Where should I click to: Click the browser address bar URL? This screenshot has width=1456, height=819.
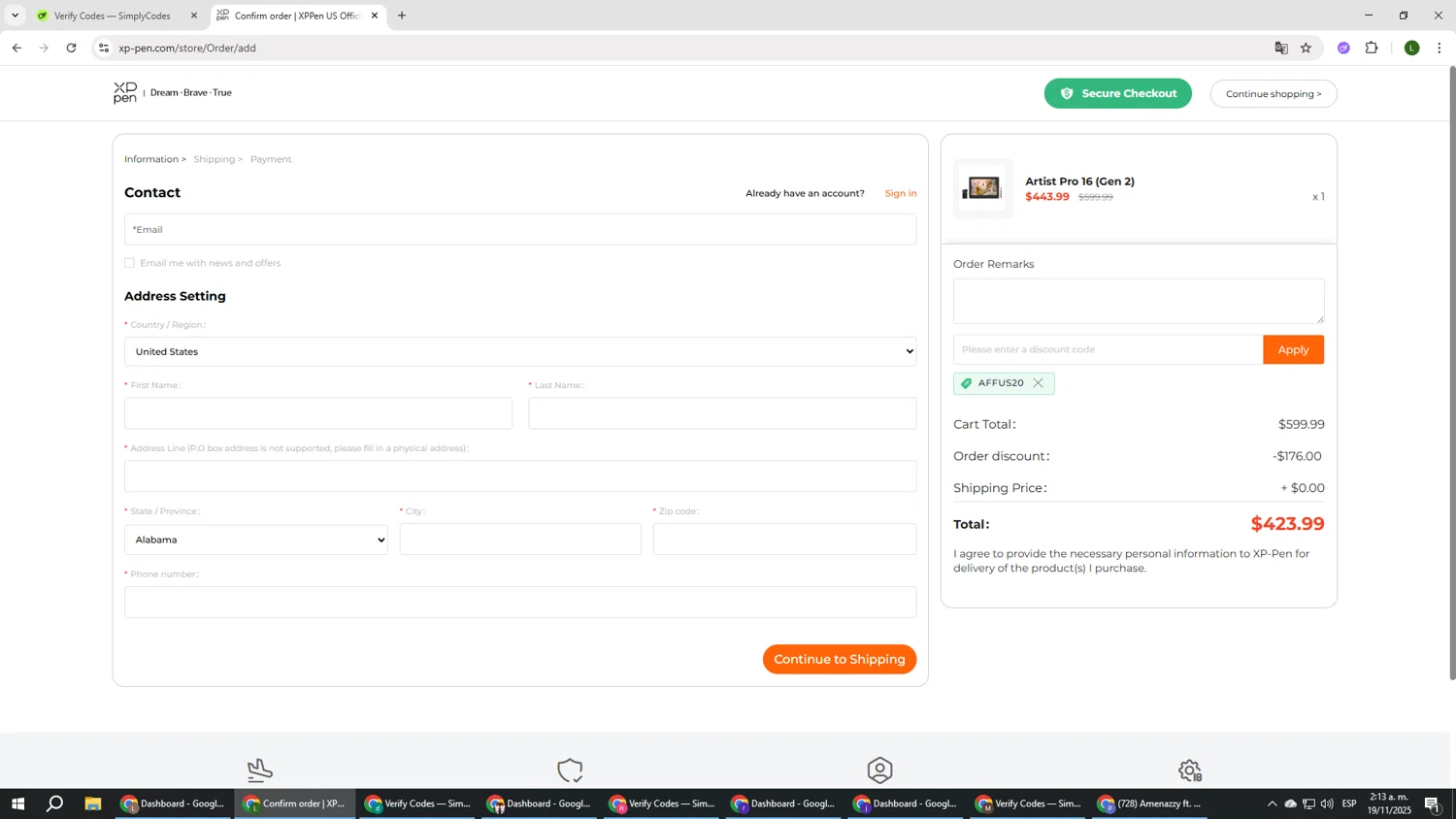coord(187,48)
